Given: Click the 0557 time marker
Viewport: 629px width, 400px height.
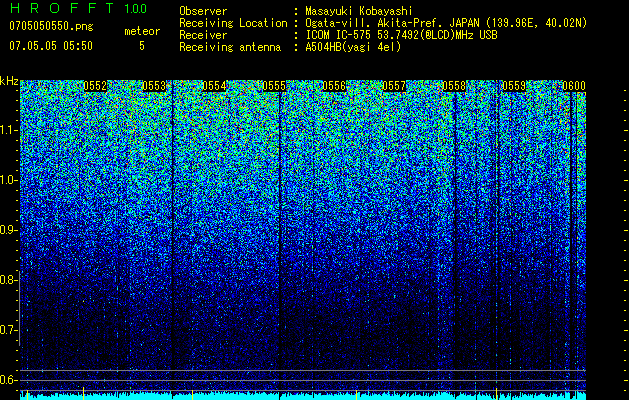Looking at the screenshot, I should (x=394, y=86).
